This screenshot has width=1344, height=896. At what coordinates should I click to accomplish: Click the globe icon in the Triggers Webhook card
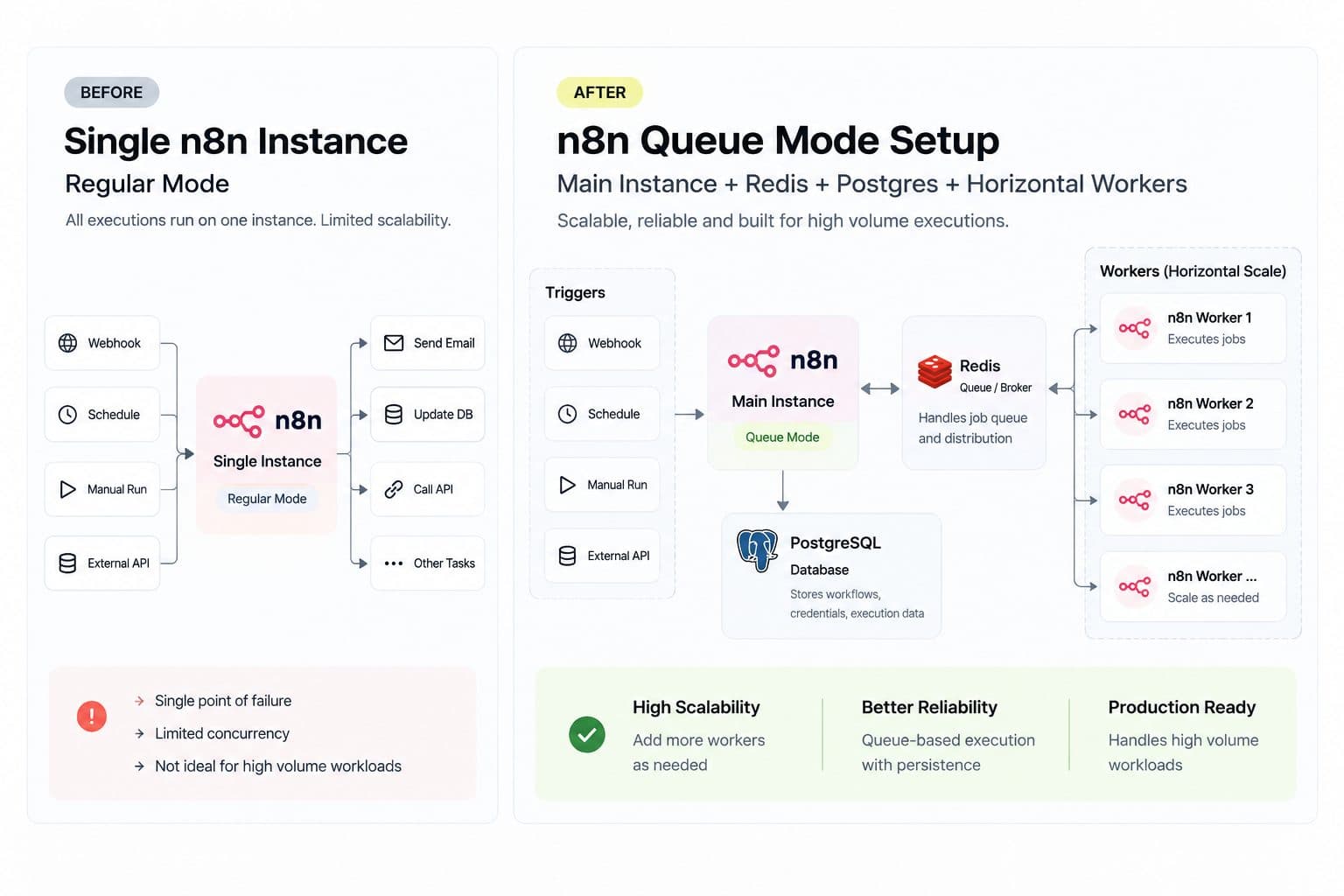pos(568,343)
